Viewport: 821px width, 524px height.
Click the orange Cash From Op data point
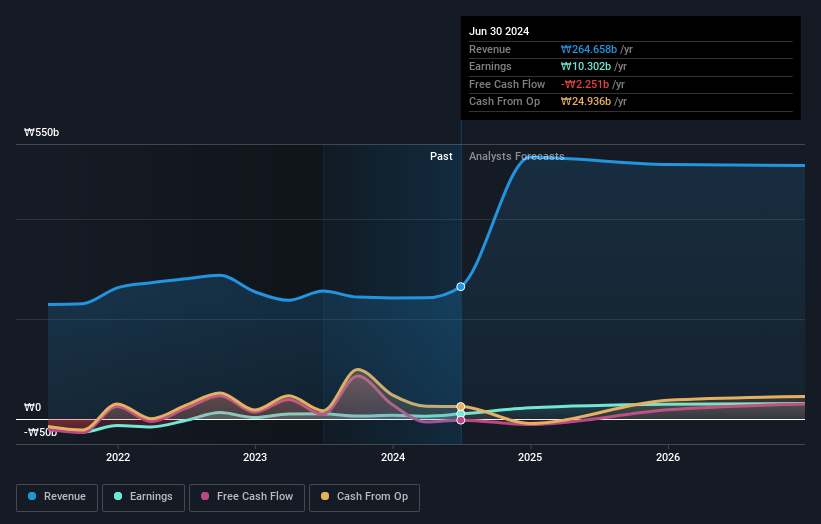[x=461, y=407]
